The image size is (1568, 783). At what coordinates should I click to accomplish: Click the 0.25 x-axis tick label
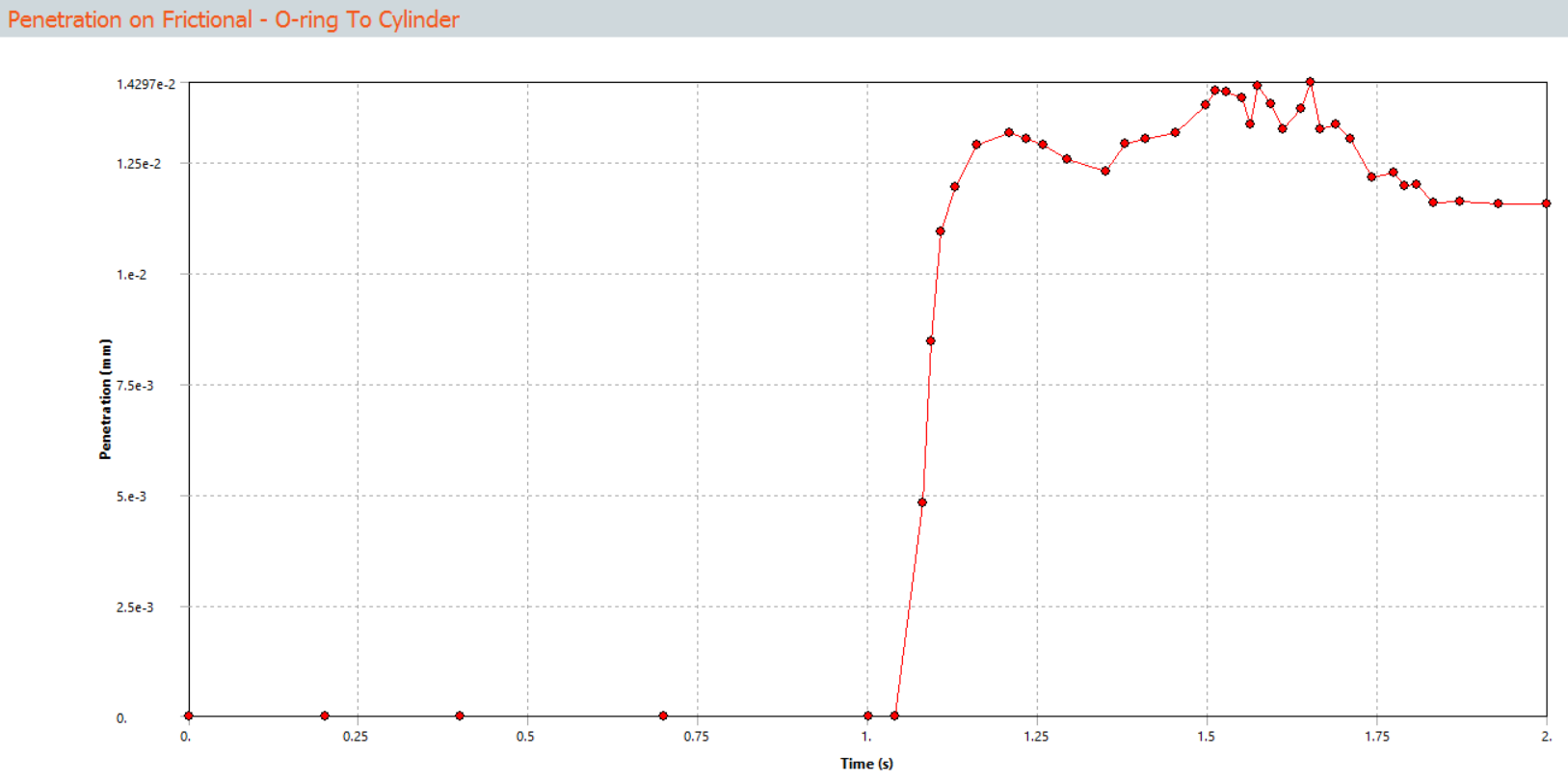356,736
